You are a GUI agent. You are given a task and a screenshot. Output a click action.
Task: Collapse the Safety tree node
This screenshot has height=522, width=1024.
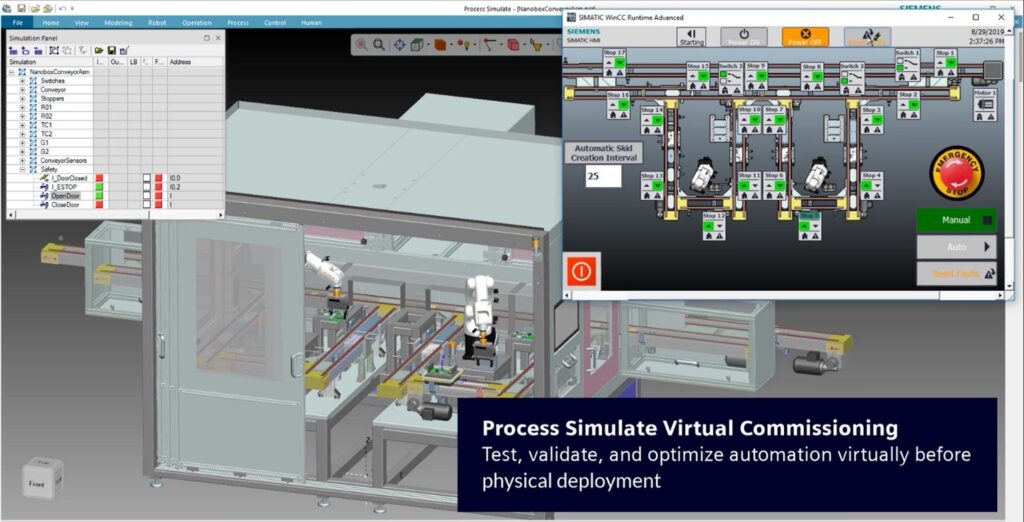tap(22, 169)
